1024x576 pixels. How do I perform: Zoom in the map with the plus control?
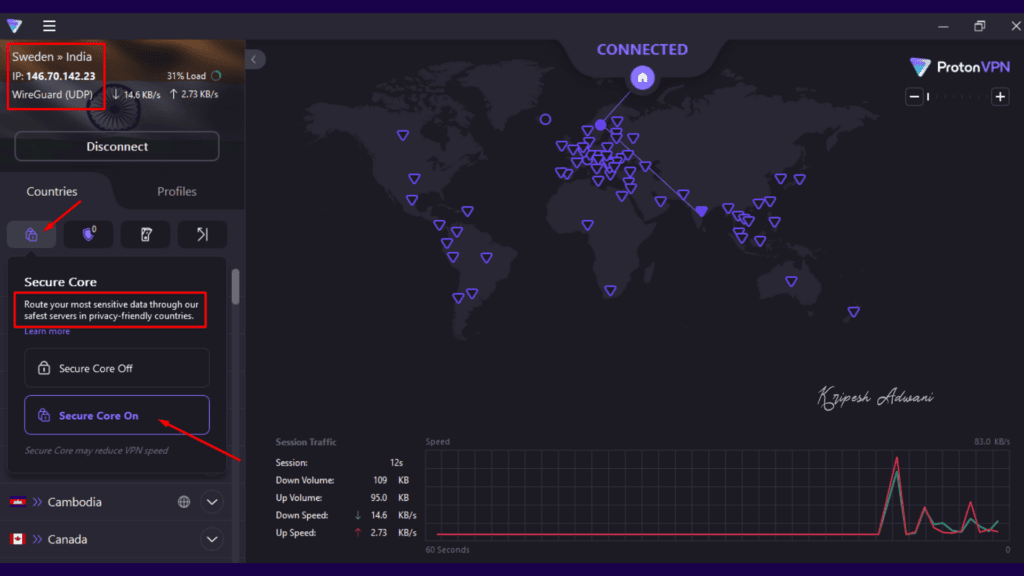(998, 97)
